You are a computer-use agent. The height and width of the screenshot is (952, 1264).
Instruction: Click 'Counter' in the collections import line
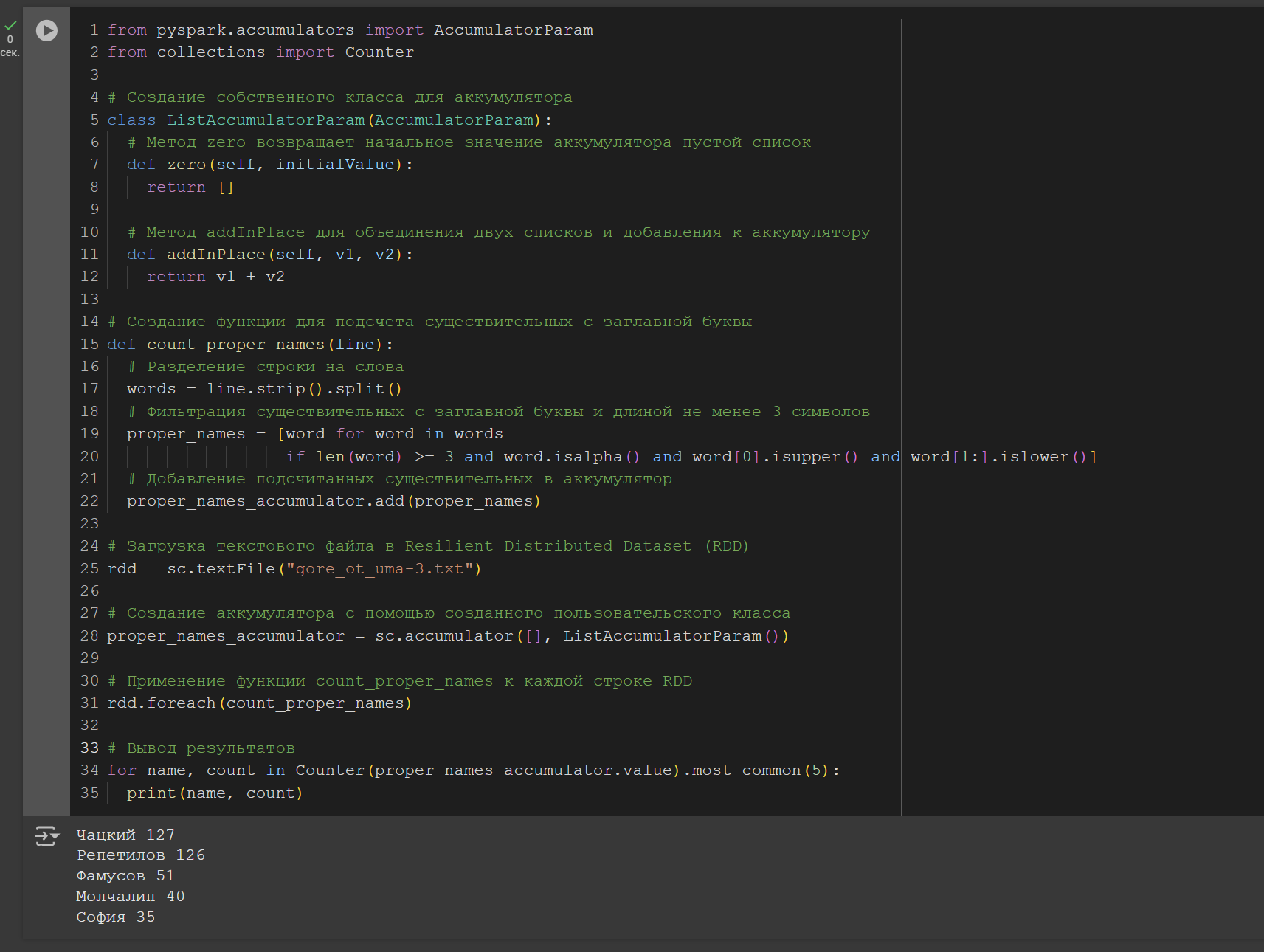click(x=379, y=52)
